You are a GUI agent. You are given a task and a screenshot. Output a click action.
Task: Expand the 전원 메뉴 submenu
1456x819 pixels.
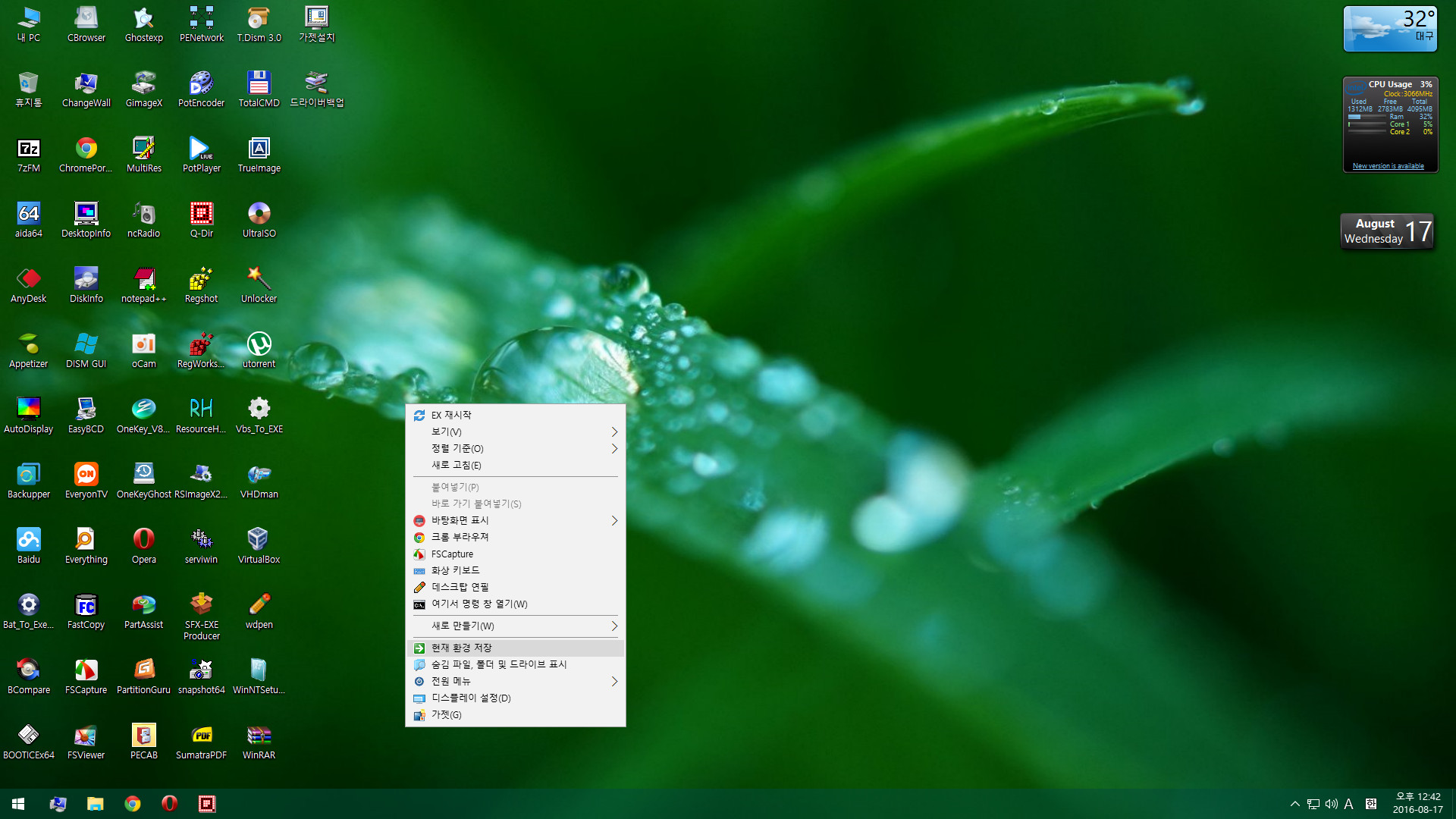point(516,681)
